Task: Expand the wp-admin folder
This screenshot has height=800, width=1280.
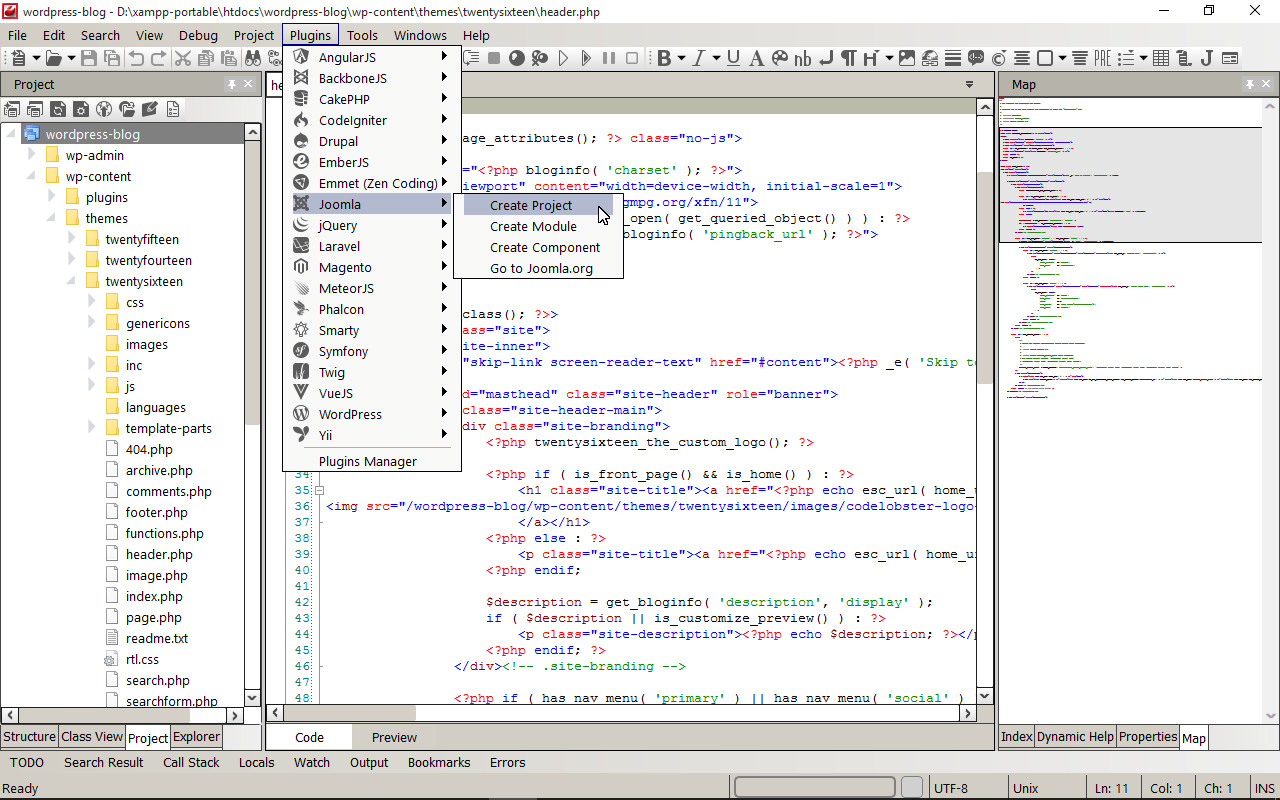Action: click(x=32, y=155)
